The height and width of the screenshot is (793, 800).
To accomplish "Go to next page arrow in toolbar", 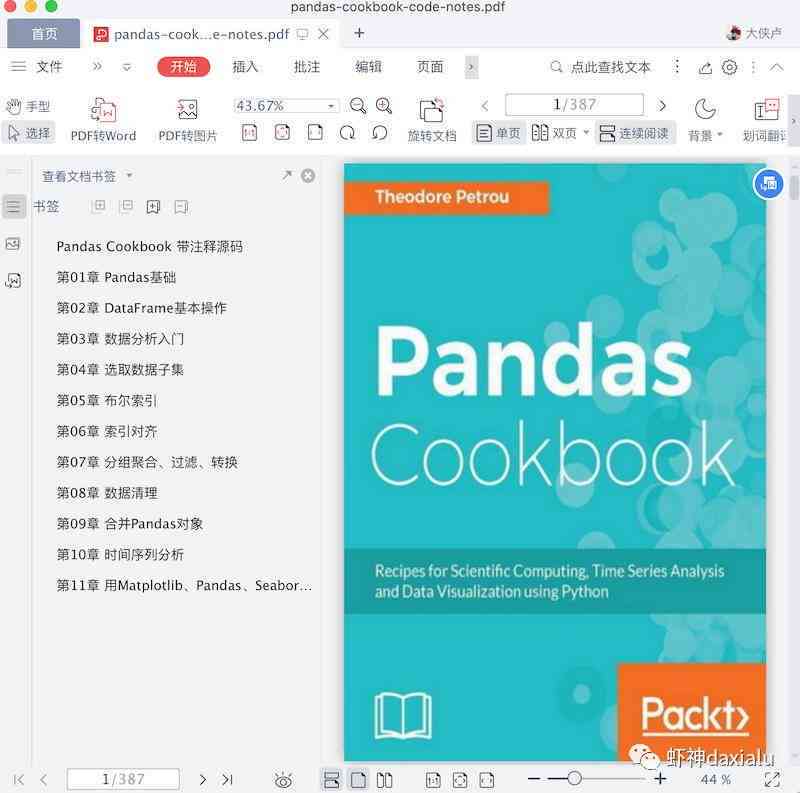I will tap(662, 106).
